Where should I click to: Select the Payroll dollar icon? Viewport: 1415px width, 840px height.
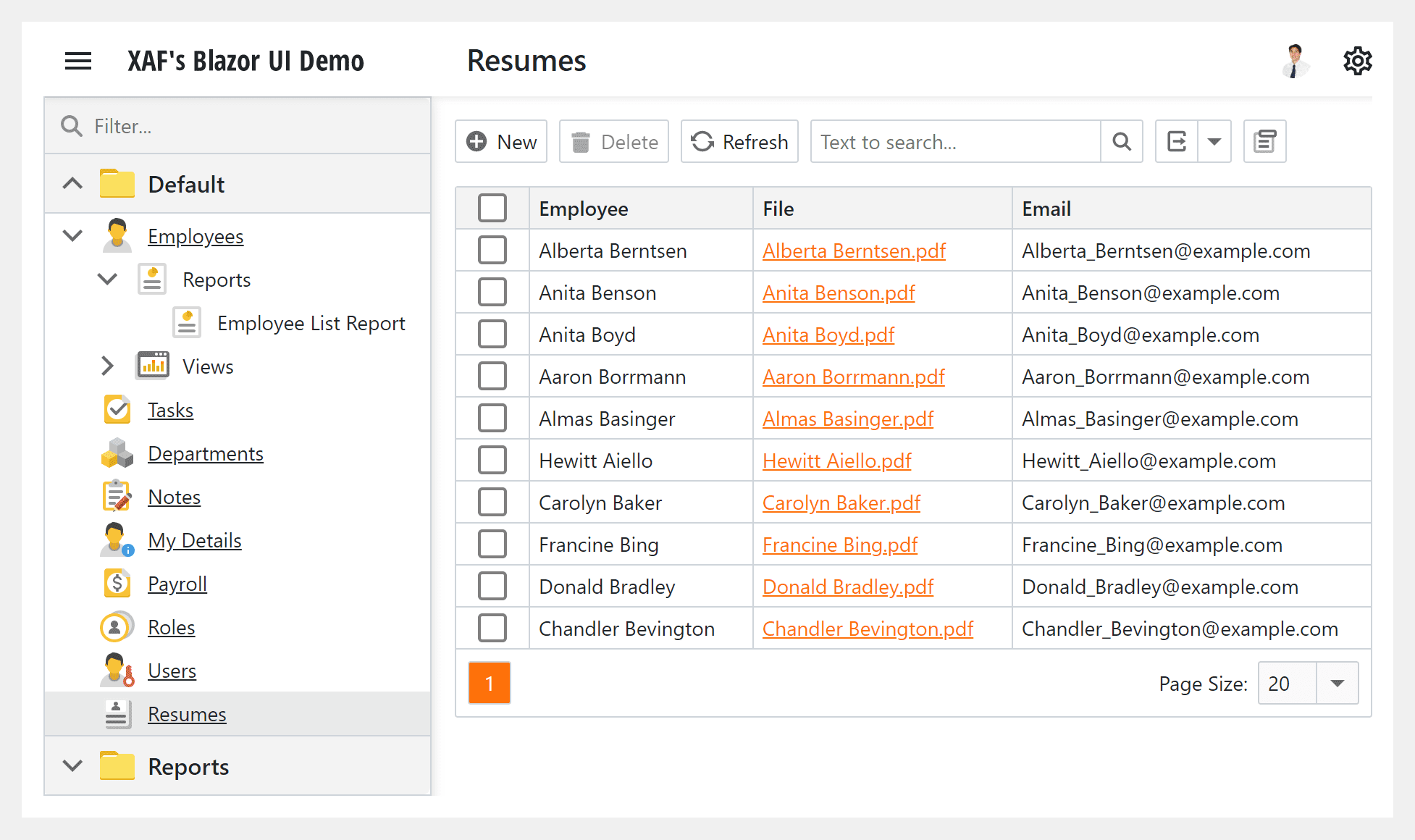click(117, 583)
